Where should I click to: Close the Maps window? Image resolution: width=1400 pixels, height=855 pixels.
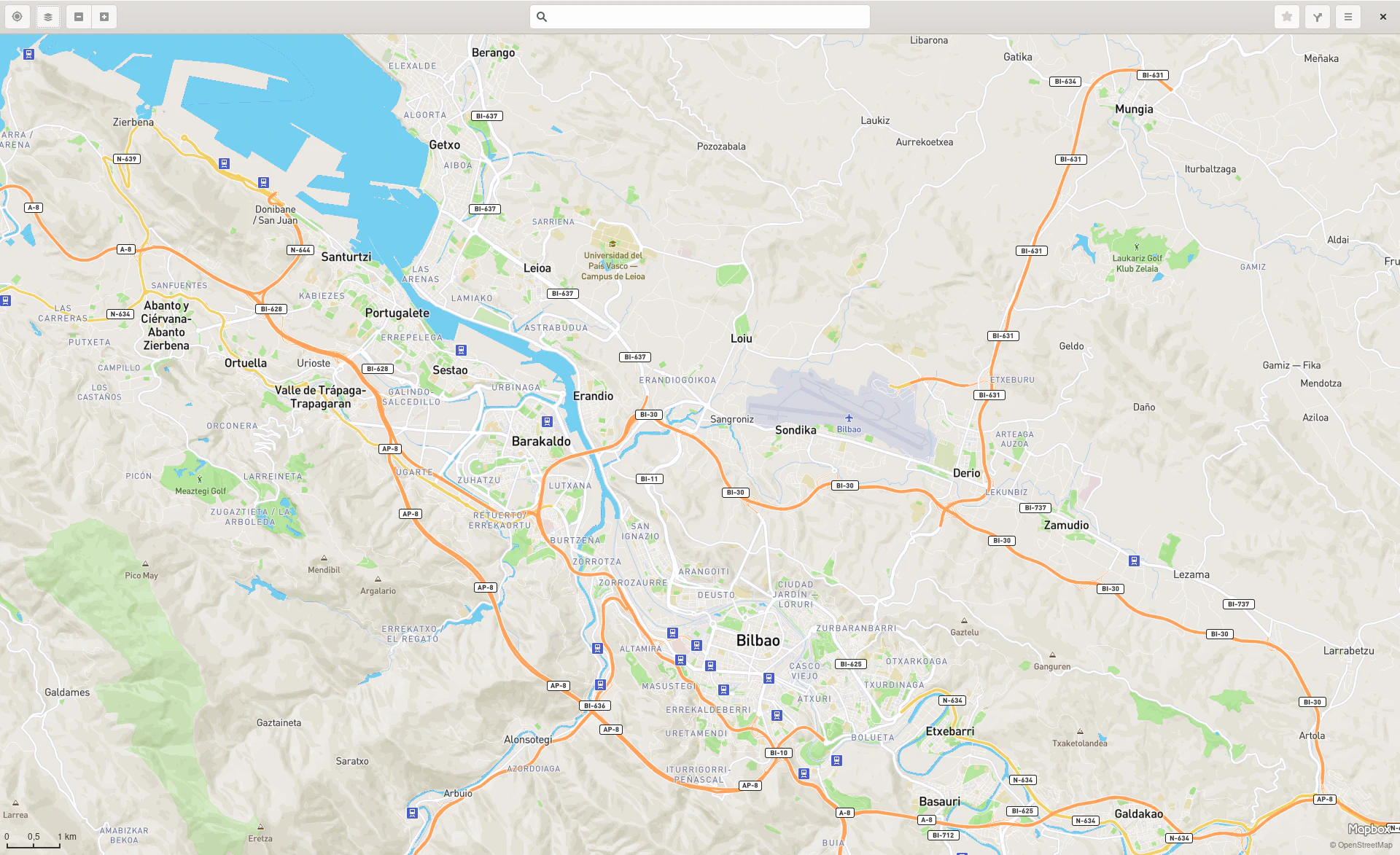pyautogui.click(x=1382, y=17)
